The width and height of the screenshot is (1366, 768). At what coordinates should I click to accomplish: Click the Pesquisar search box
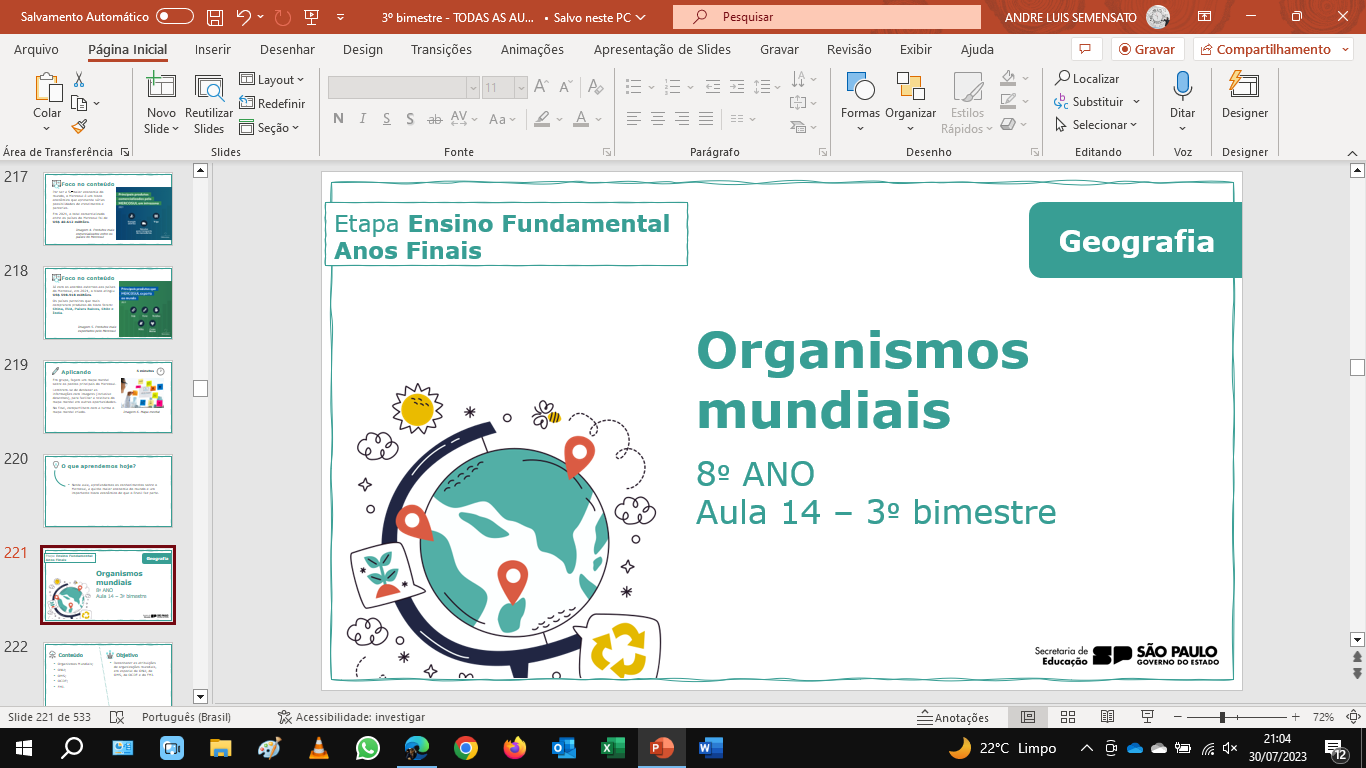click(826, 17)
